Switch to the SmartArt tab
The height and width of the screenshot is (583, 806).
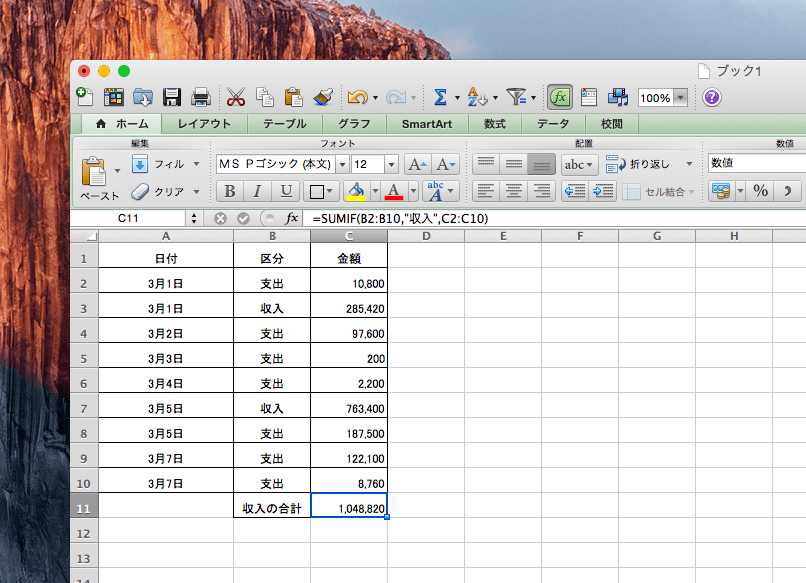tap(427, 124)
